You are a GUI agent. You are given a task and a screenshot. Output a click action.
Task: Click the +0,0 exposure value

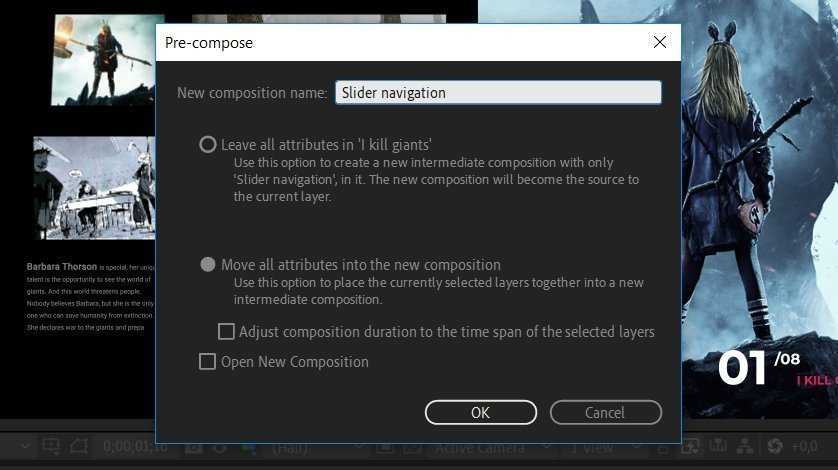pos(806,447)
